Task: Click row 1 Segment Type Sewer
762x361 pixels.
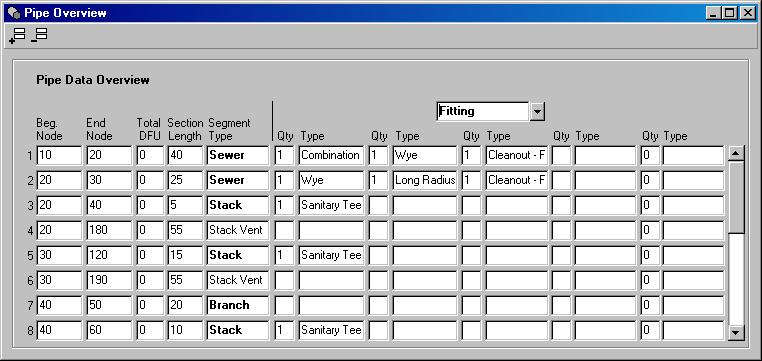Action: pos(238,155)
